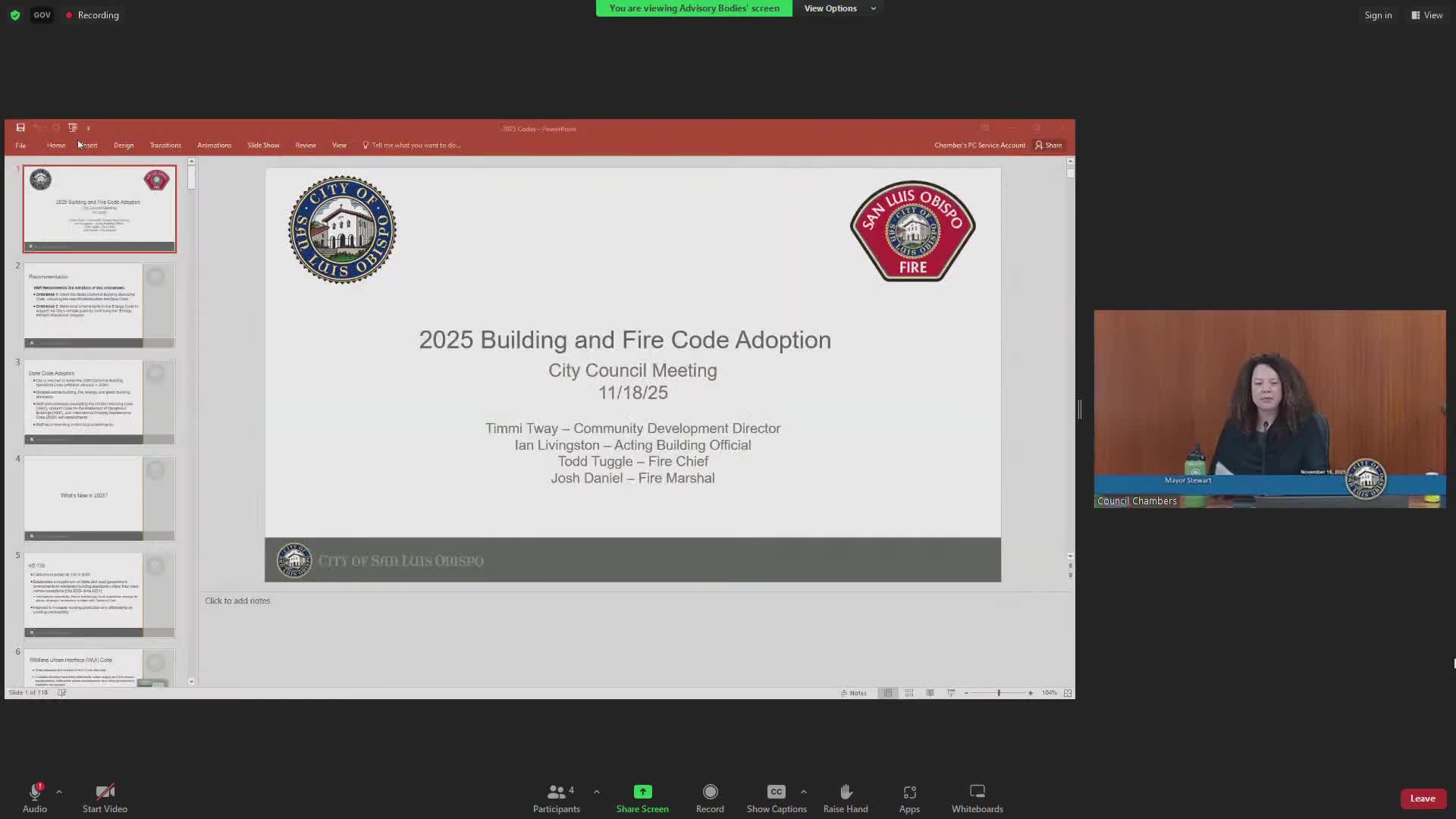This screenshot has width=1456, height=819.
Task: Select Reading View in the status bar
Action: pyautogui.click(x=930, y=692)
